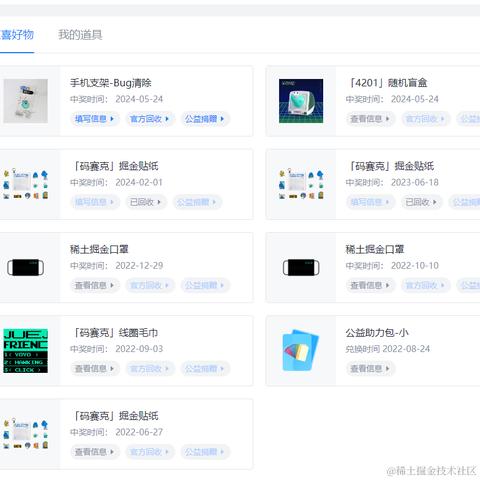
Task: Open 掘金贴纸 thumbnail dated 2023-06-18
Action: tap(301, 184)
